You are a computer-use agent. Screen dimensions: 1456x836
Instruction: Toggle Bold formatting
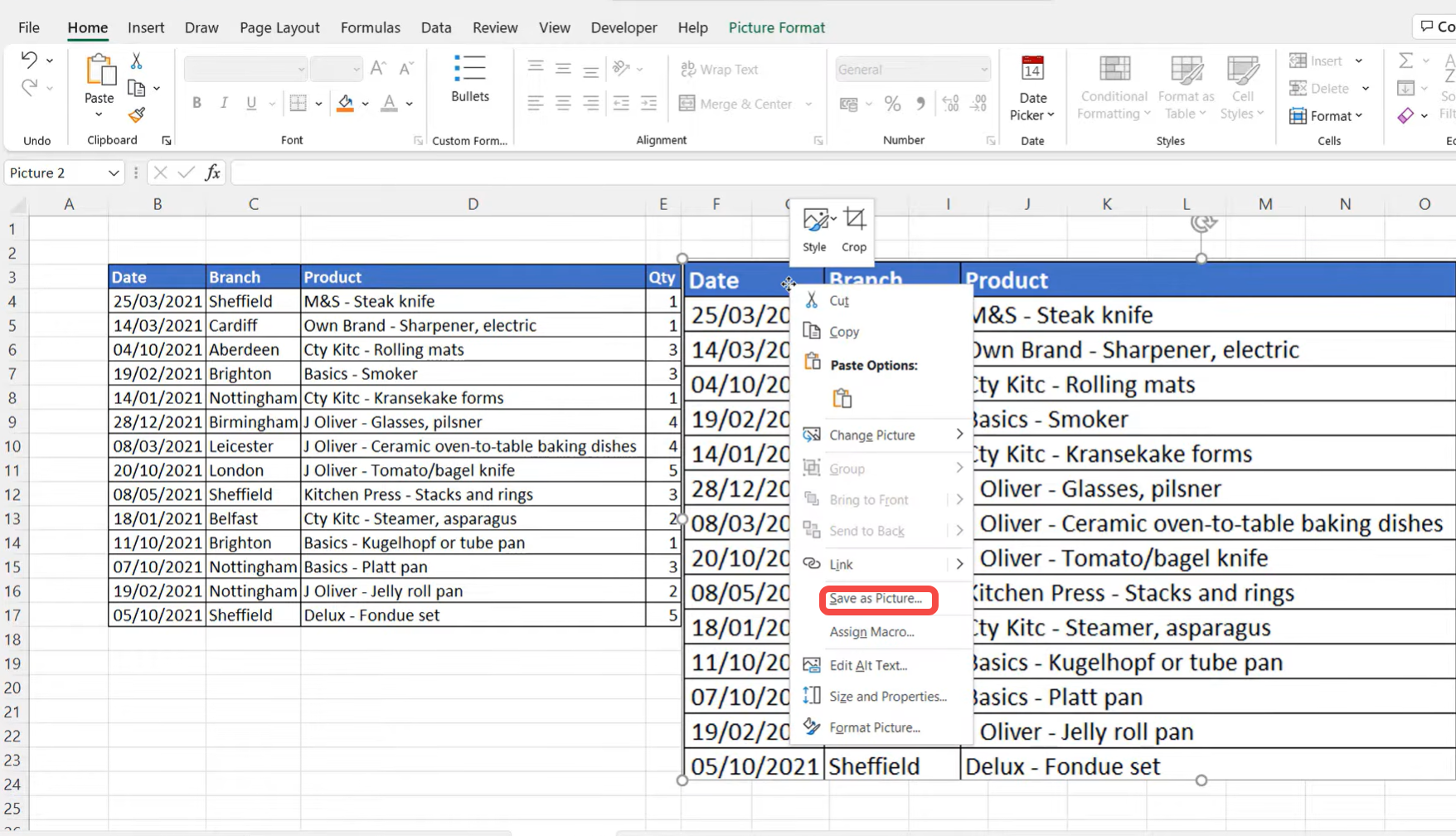click(197, 103)
